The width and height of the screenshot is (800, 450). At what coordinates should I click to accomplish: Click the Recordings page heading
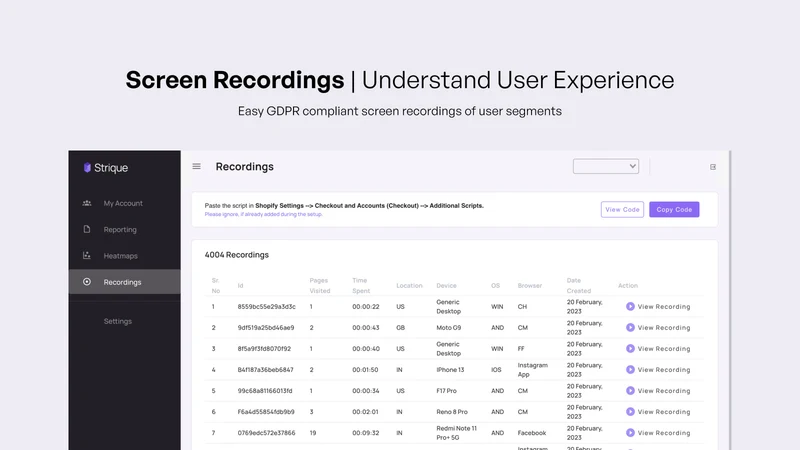(244, 166)
